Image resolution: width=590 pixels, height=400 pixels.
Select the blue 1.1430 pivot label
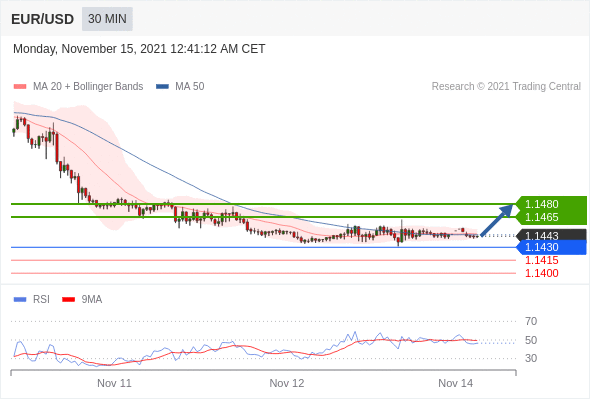click(x=551, y=248)
